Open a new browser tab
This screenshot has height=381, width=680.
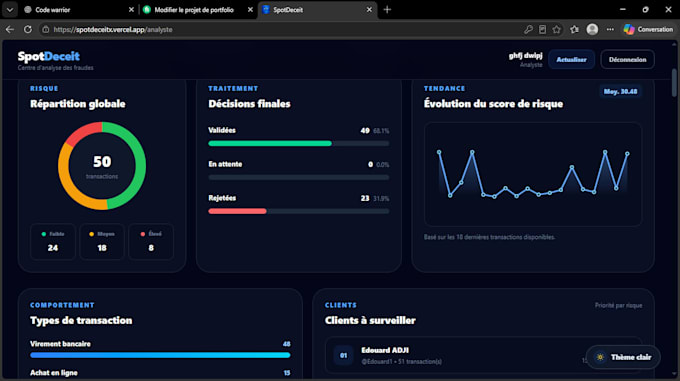(x=387, y=10)
